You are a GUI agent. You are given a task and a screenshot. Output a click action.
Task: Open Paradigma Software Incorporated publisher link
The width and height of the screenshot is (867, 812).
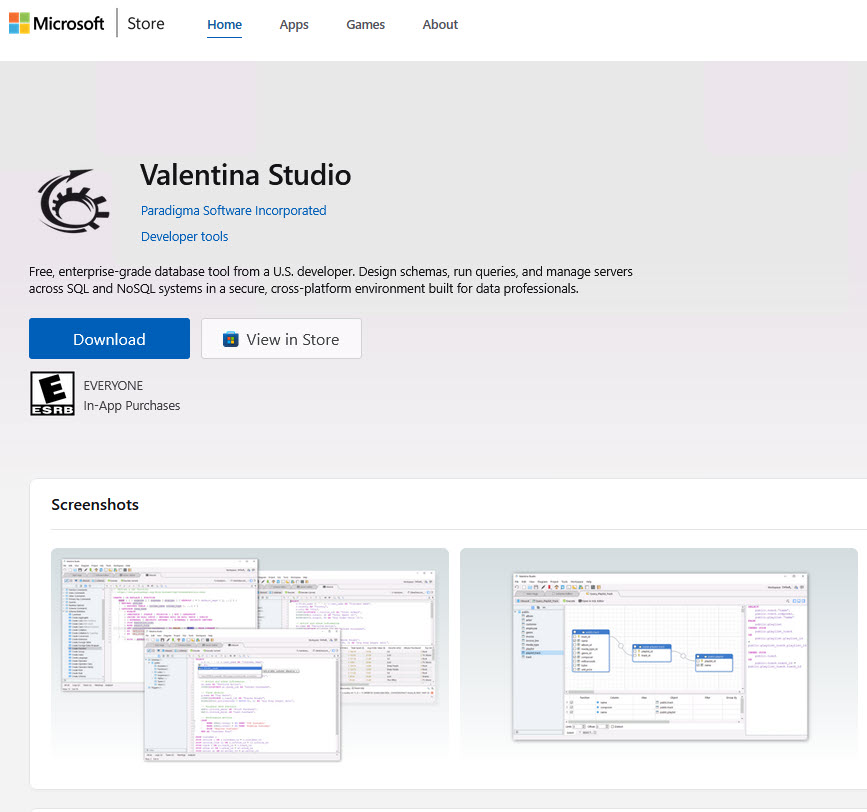(233, 211)
